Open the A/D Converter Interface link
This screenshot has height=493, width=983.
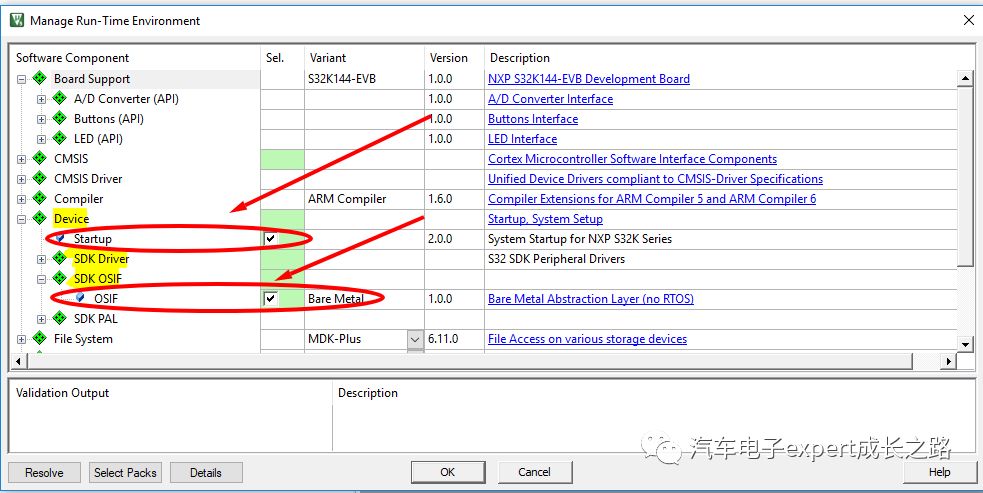(x=550, y=99)
